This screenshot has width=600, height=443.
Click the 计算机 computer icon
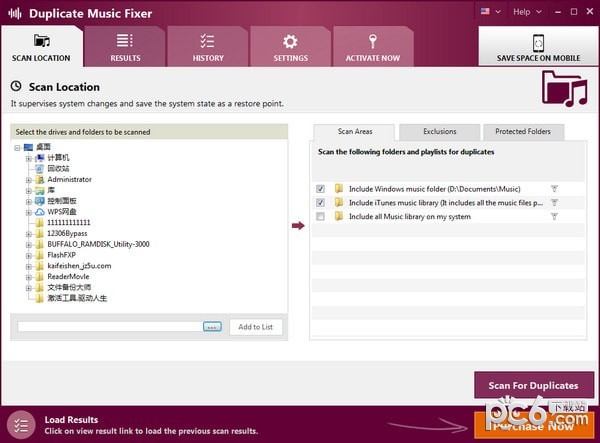pyautogui.click(x=40, y=158)
